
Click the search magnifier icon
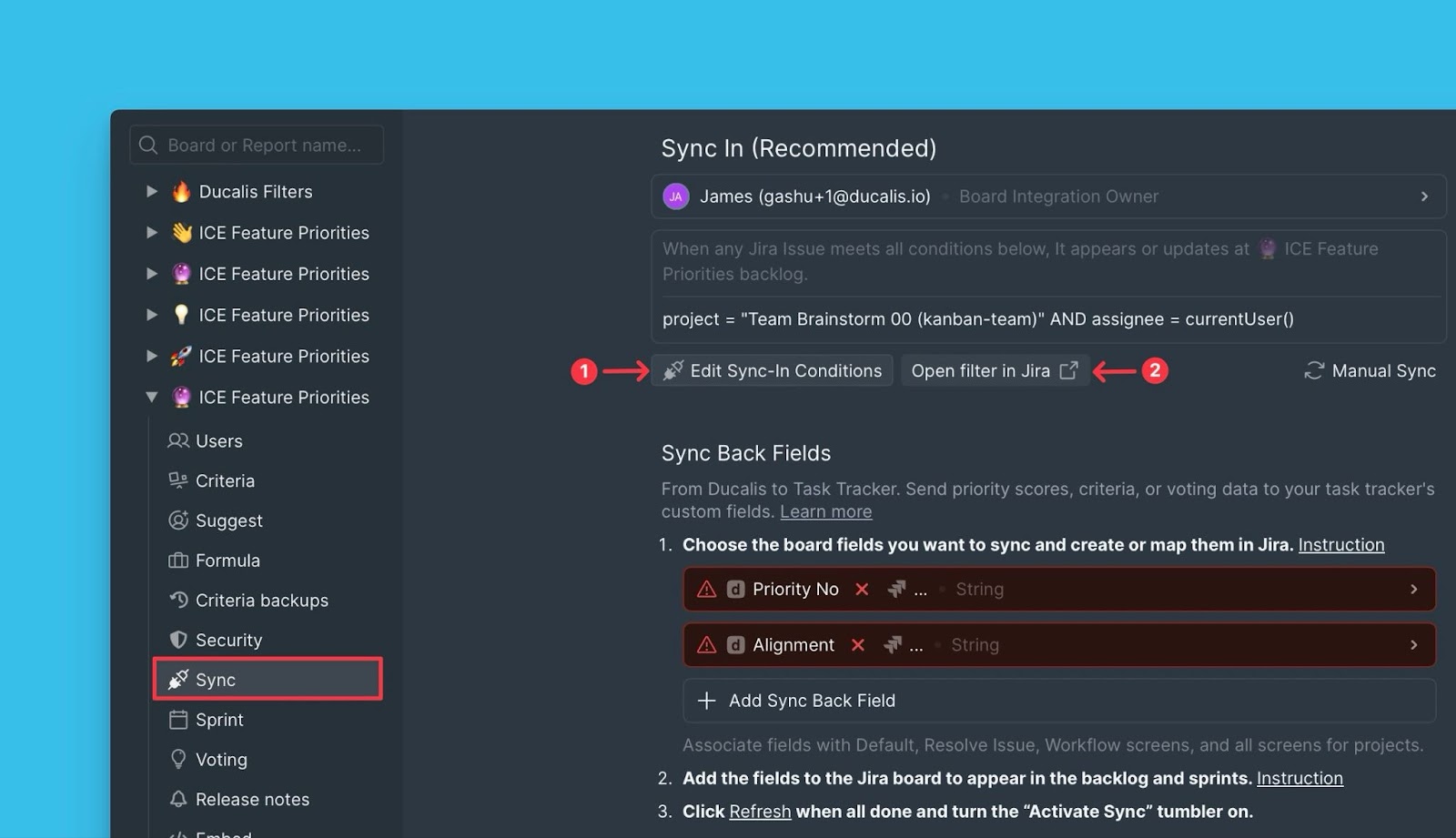(147, 145)
